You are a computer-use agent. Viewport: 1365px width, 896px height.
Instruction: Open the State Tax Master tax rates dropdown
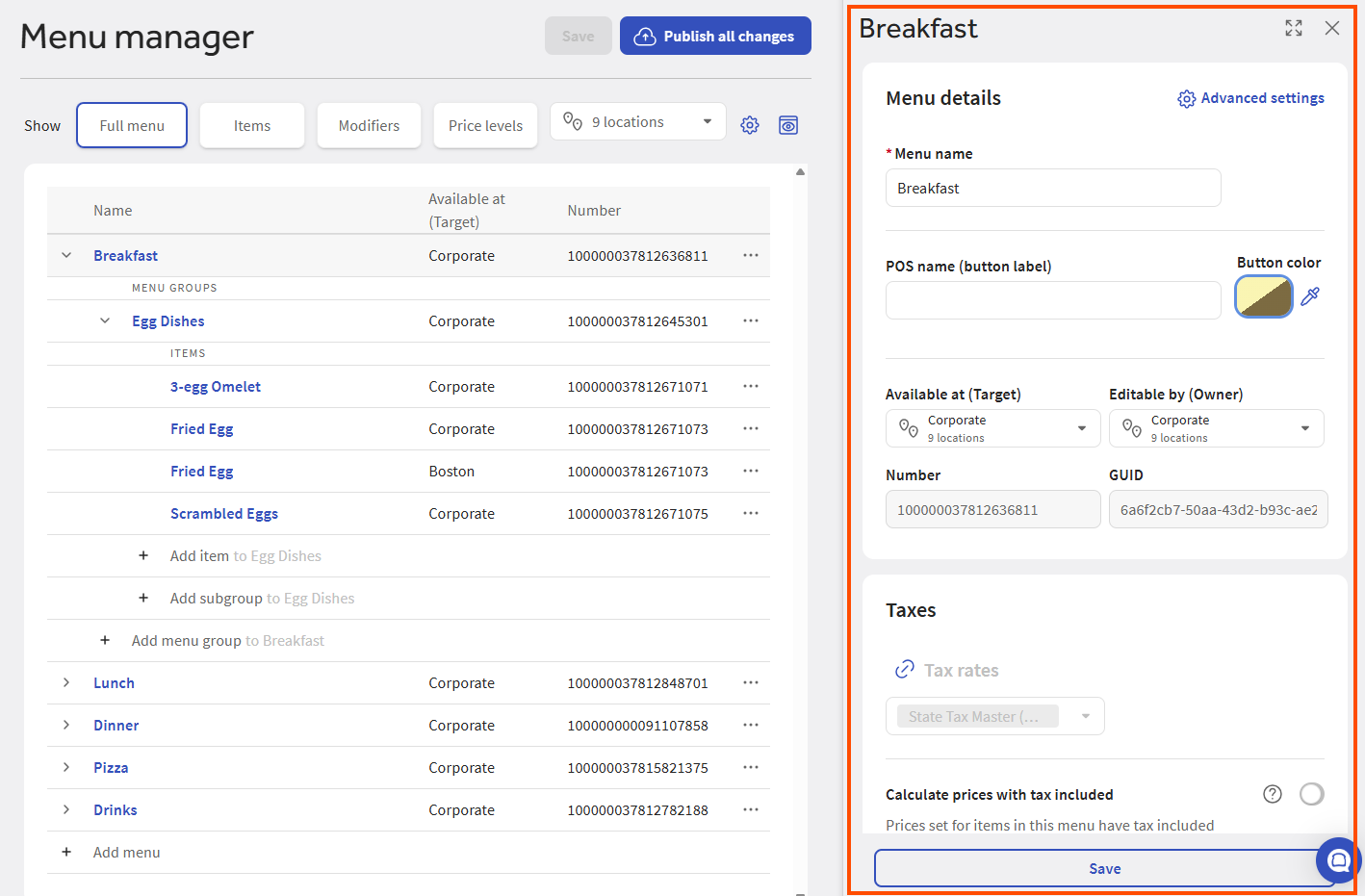click(995, 716)
